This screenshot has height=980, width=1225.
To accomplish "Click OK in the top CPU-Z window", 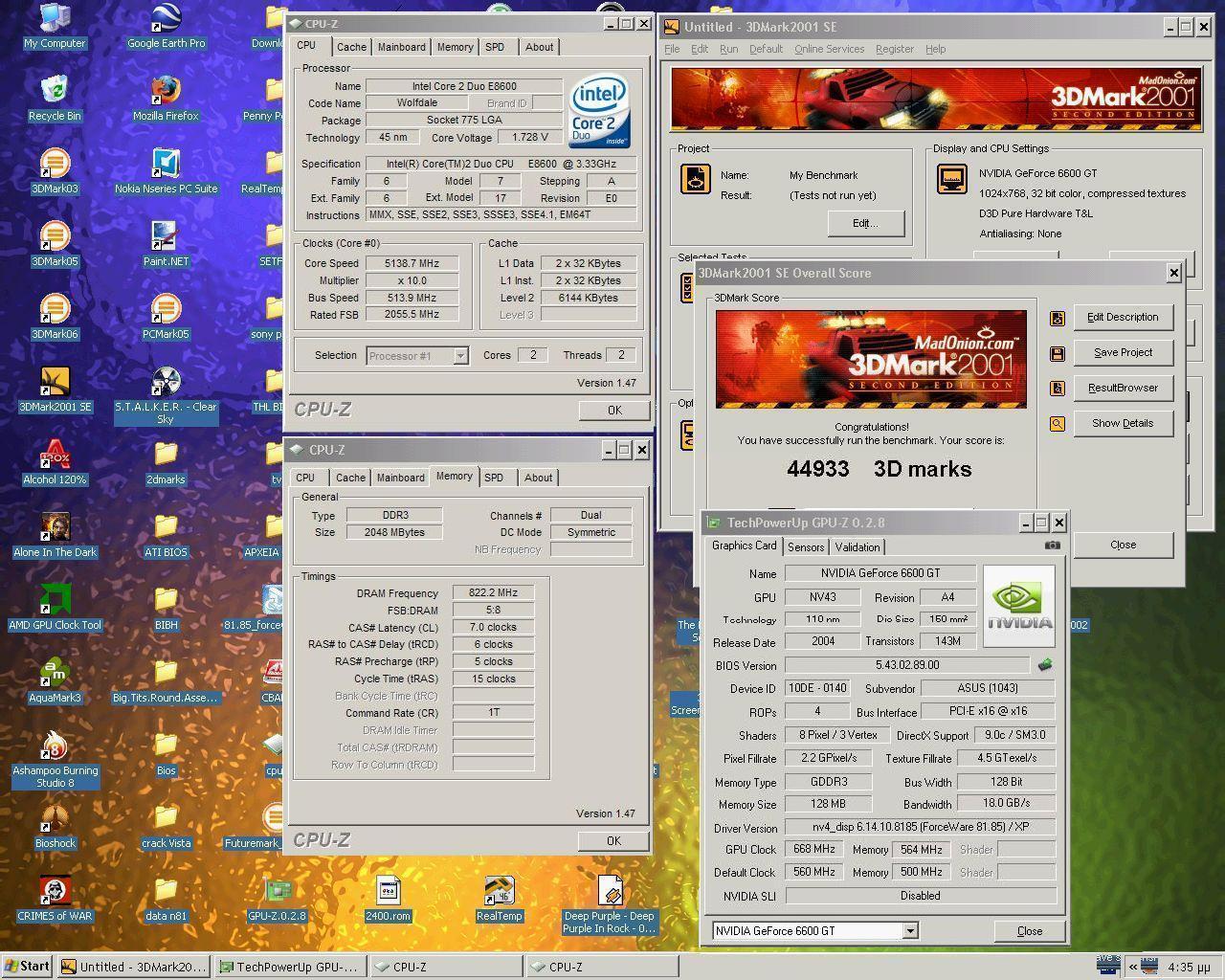I will coord(613,410).
